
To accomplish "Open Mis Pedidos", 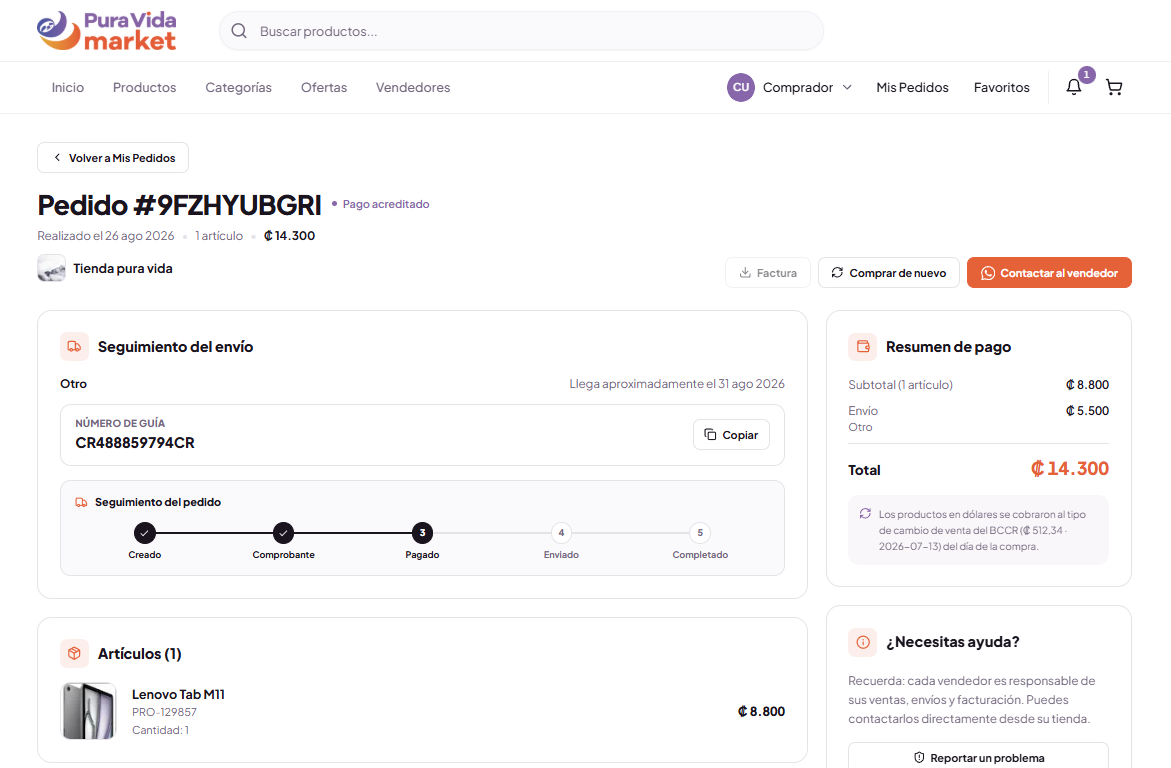I will point(913,87).
